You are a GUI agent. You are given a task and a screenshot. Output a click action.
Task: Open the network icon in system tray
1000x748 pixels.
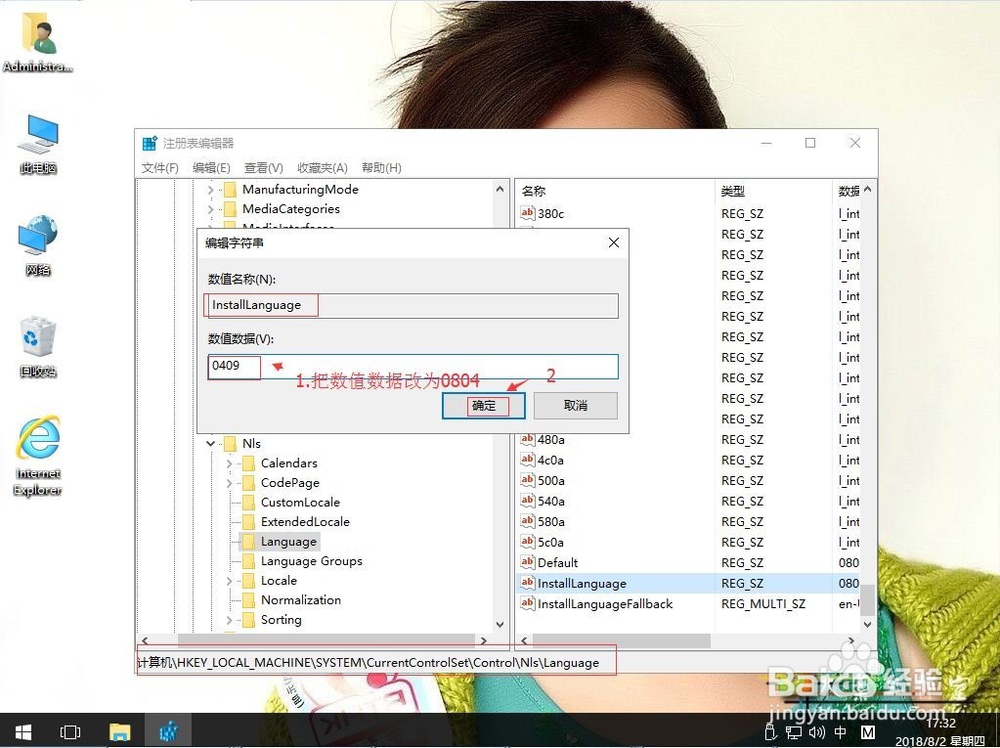coord(793,732)
